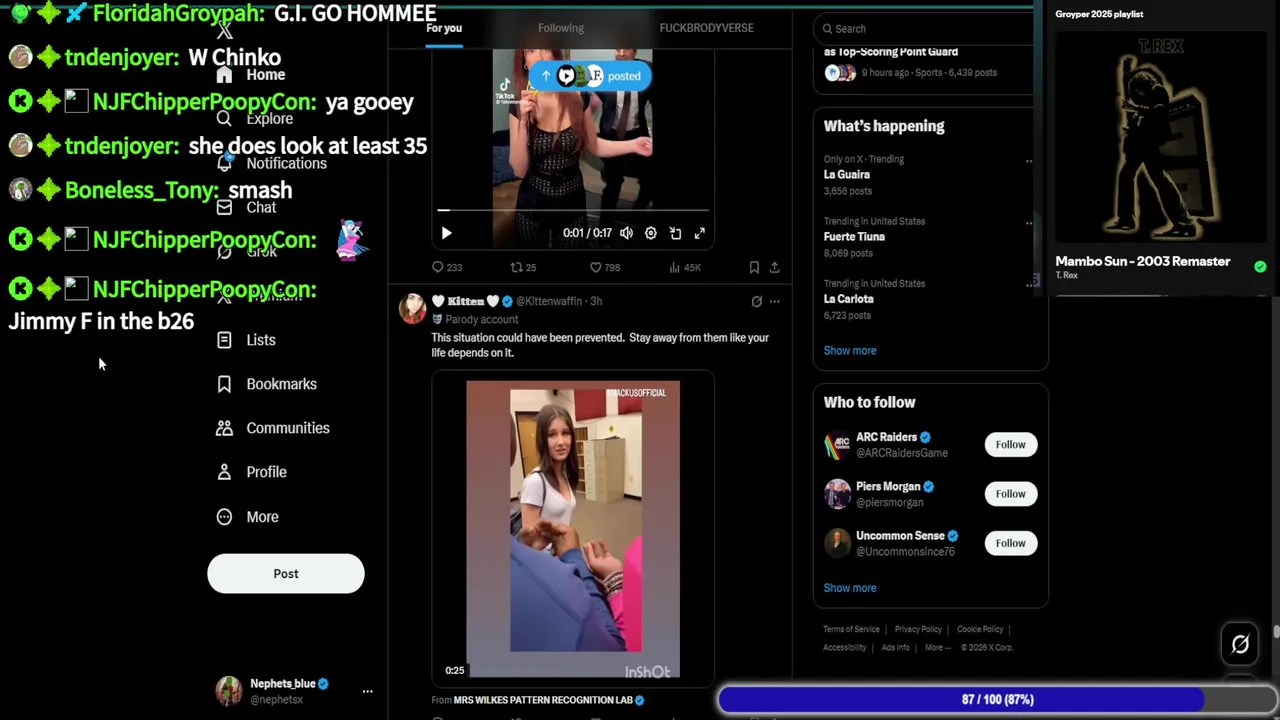
Task: Open Privacy Policy footer link
Action: point(918,629)
